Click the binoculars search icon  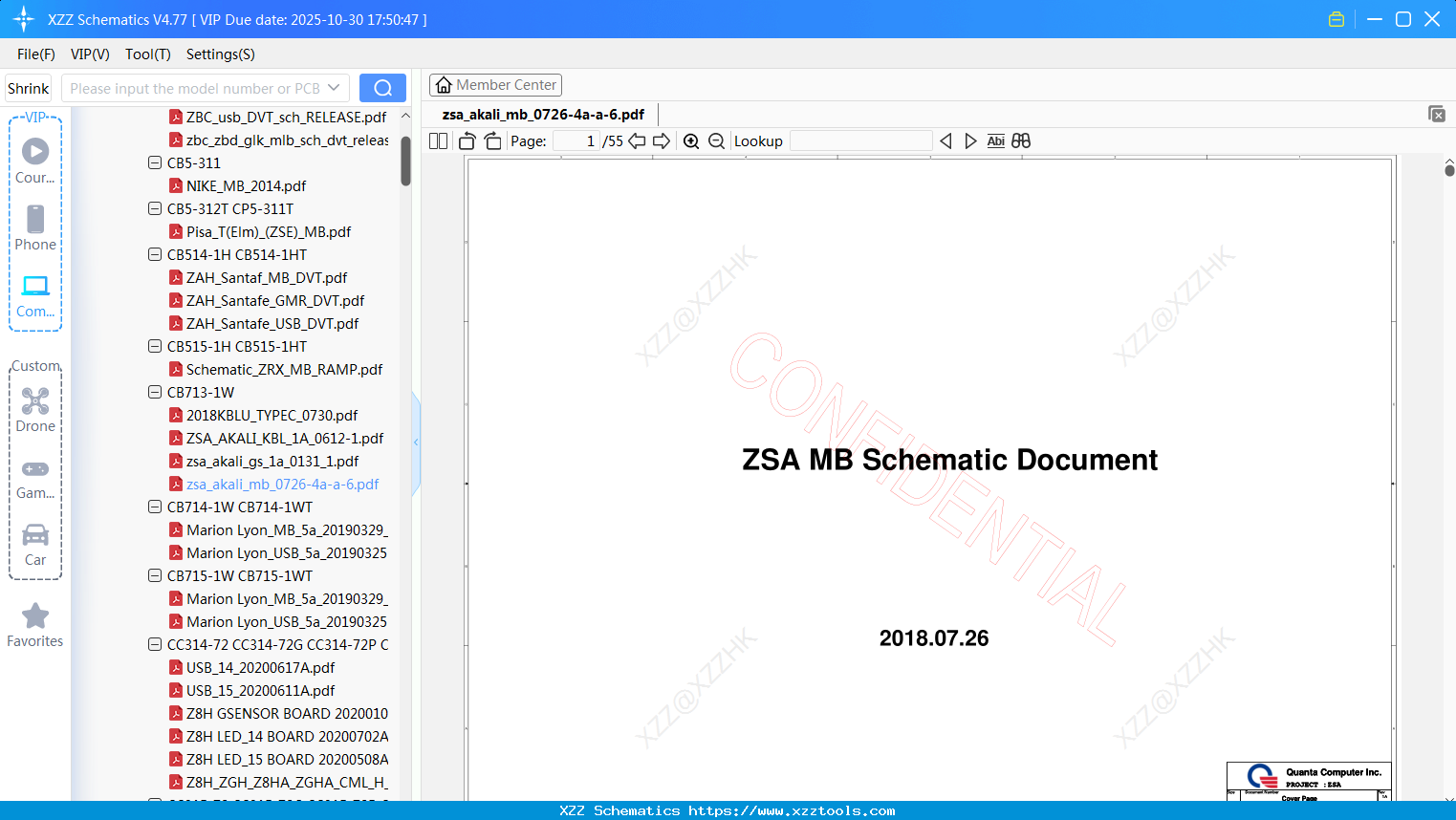pos(1021,141)
